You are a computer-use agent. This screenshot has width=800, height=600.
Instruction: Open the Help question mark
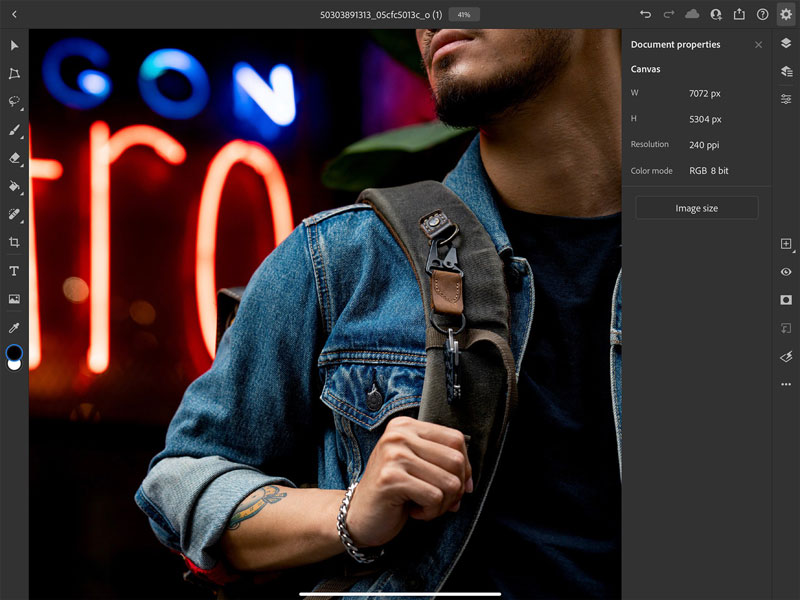(x=762, y=14)
